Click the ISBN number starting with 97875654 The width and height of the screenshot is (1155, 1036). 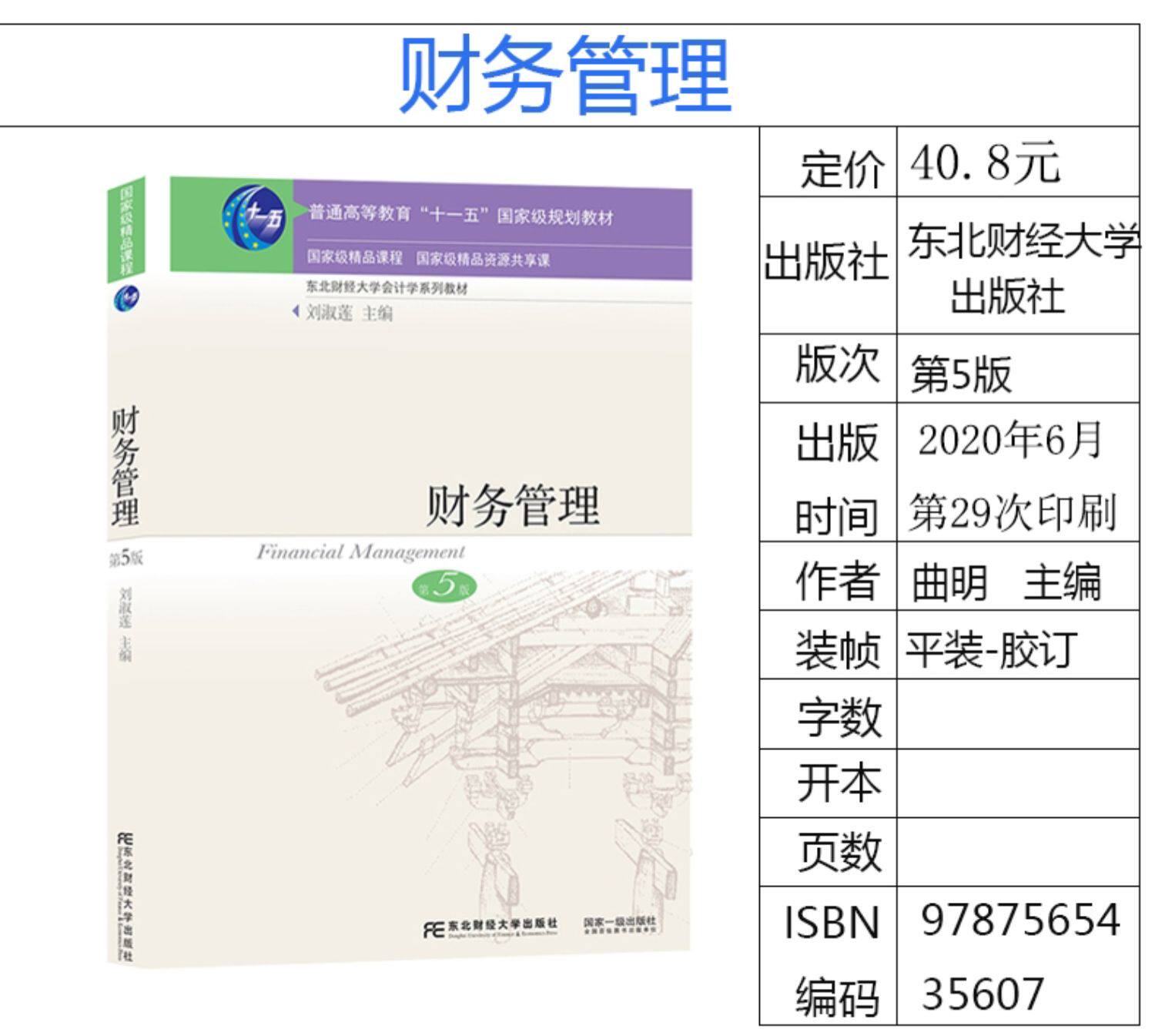point(1020,957)
